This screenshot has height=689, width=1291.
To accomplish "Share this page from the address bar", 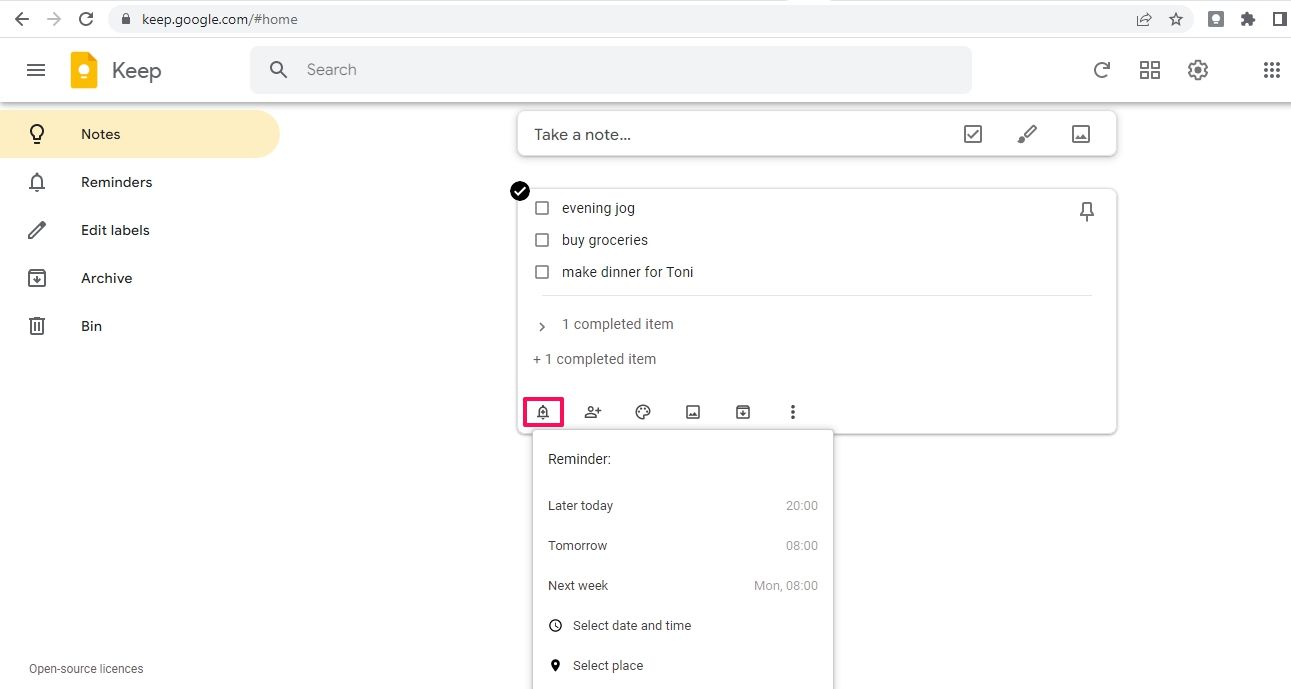I will [x=1144, y=19].
